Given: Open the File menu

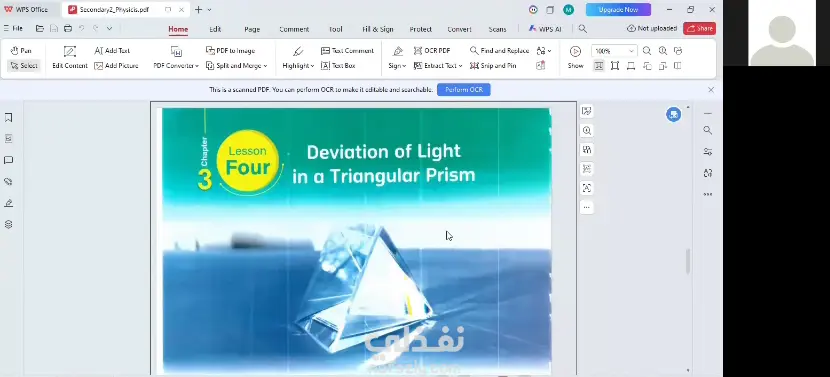Looking at the screenshot, I should pos(13,29).
